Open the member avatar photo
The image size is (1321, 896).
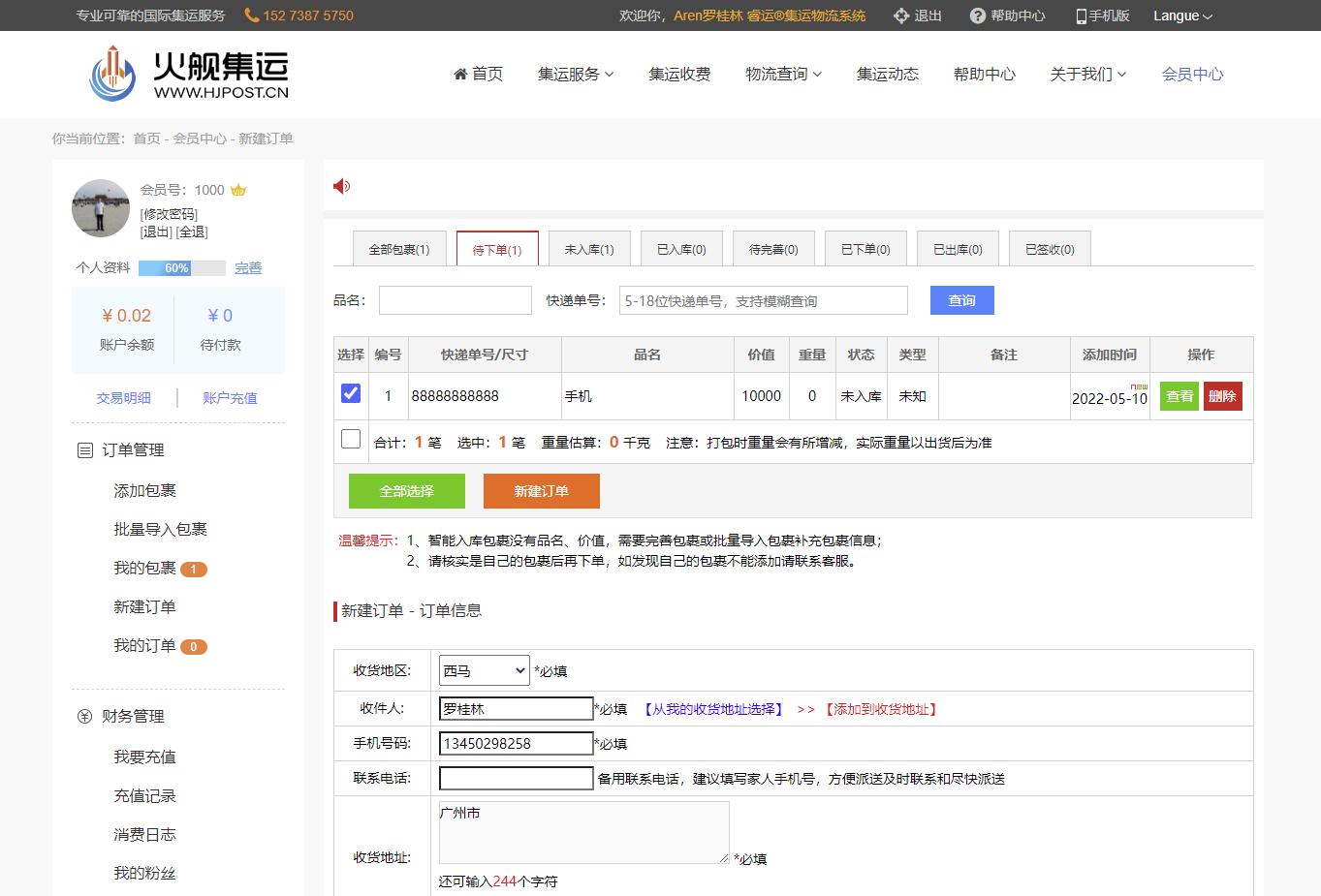click(x=101, y=208)
